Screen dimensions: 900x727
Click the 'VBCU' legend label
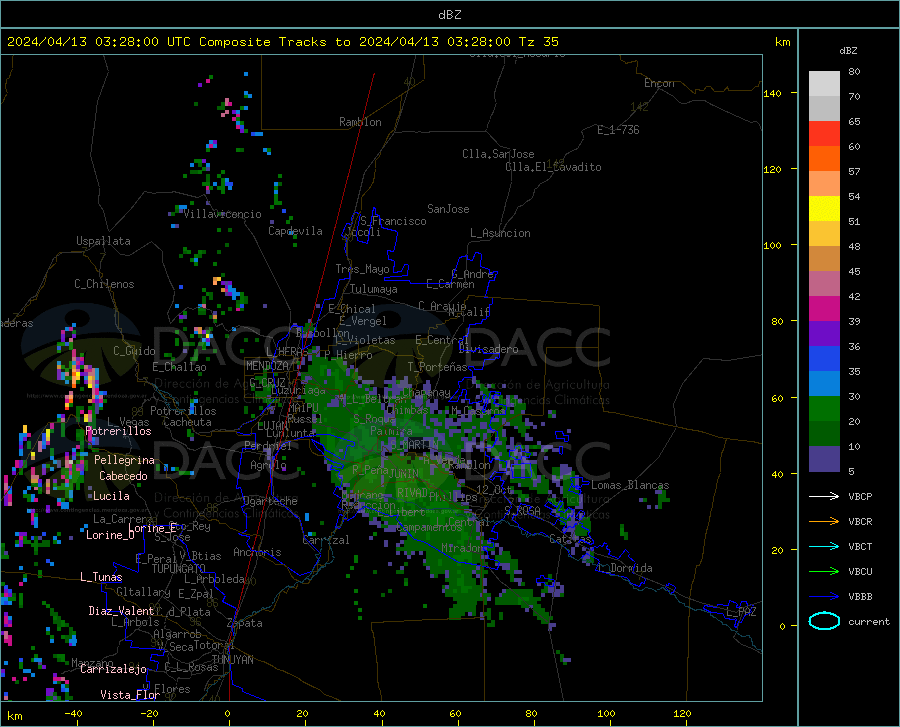point(860,572)
